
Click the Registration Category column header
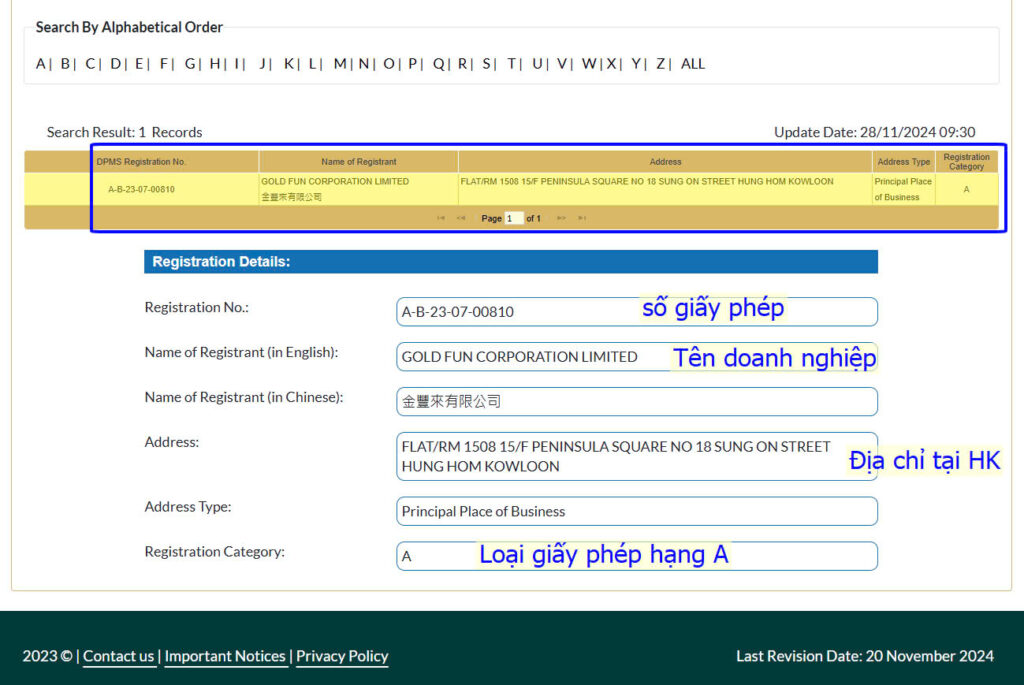[x=966, y=162]
